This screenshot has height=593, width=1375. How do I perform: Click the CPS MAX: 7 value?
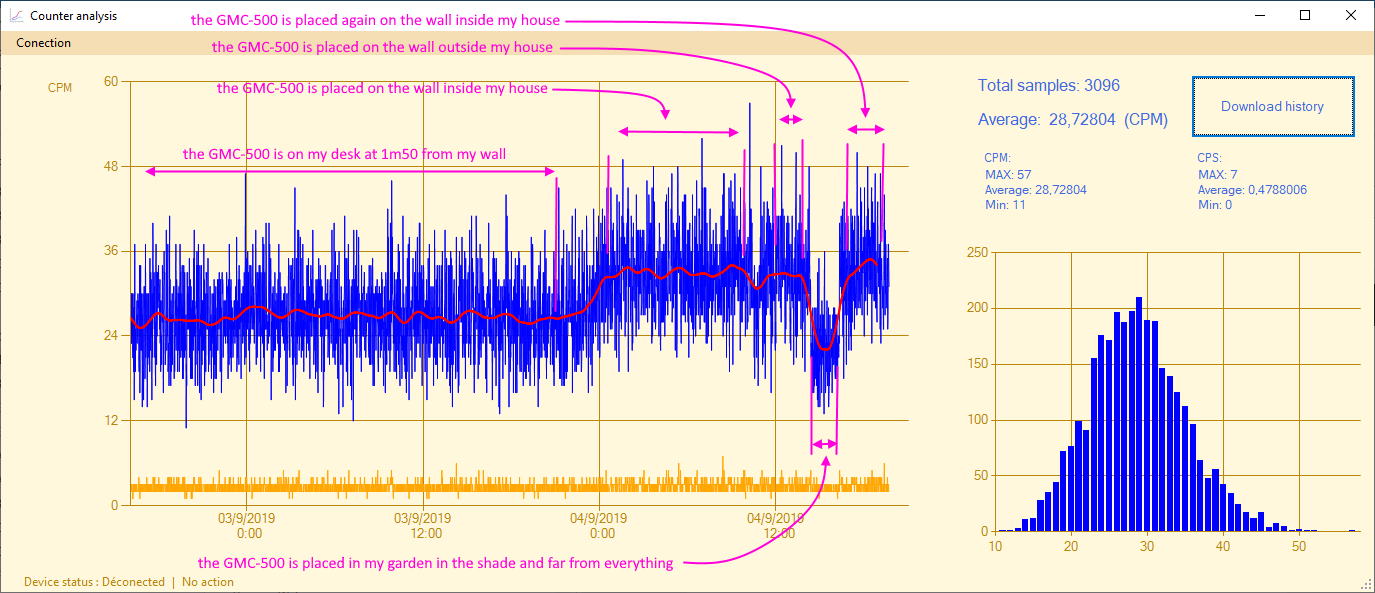1217,174
